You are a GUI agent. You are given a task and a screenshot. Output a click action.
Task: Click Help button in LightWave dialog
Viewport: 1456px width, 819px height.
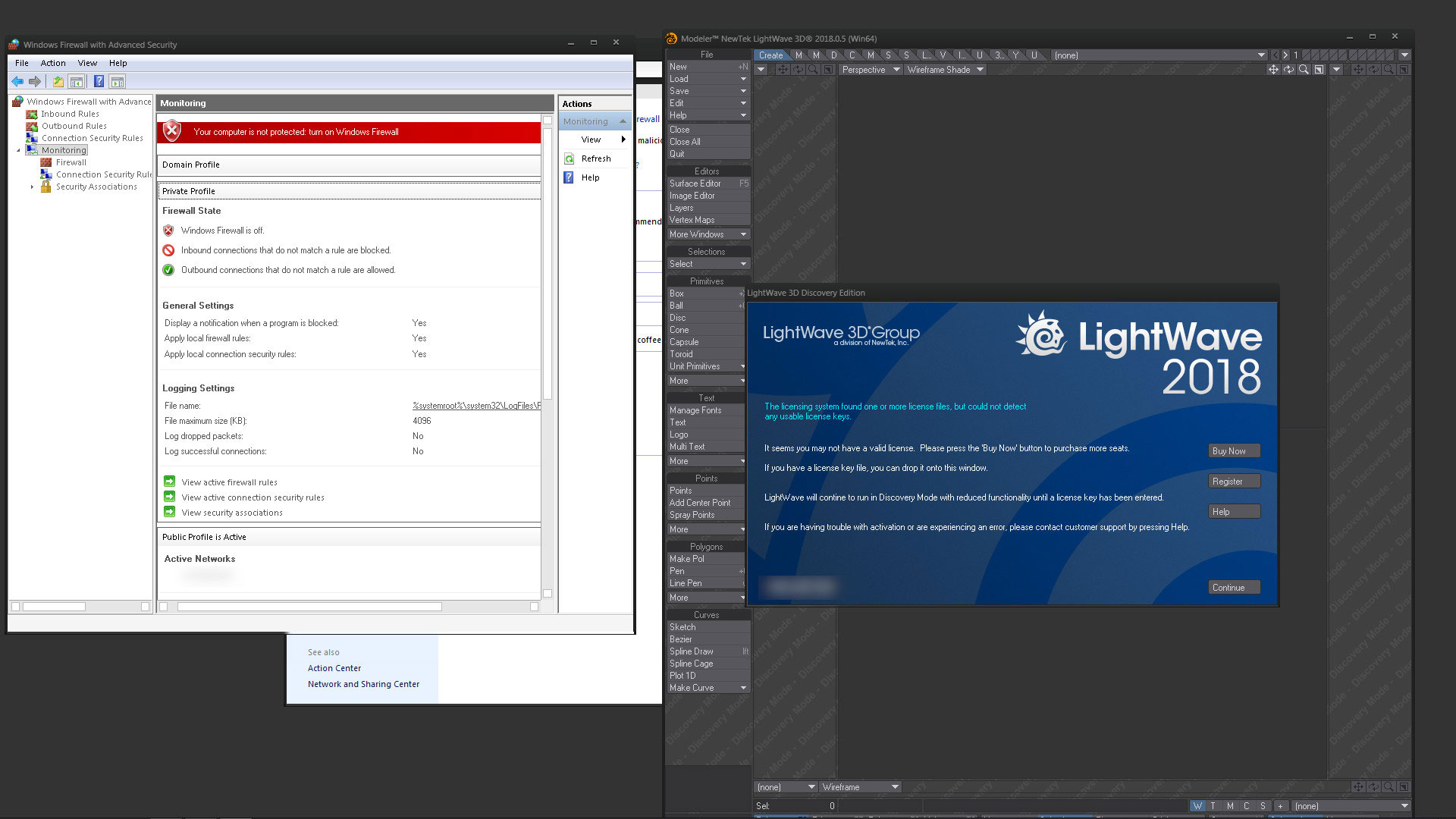coord(1234,512)
